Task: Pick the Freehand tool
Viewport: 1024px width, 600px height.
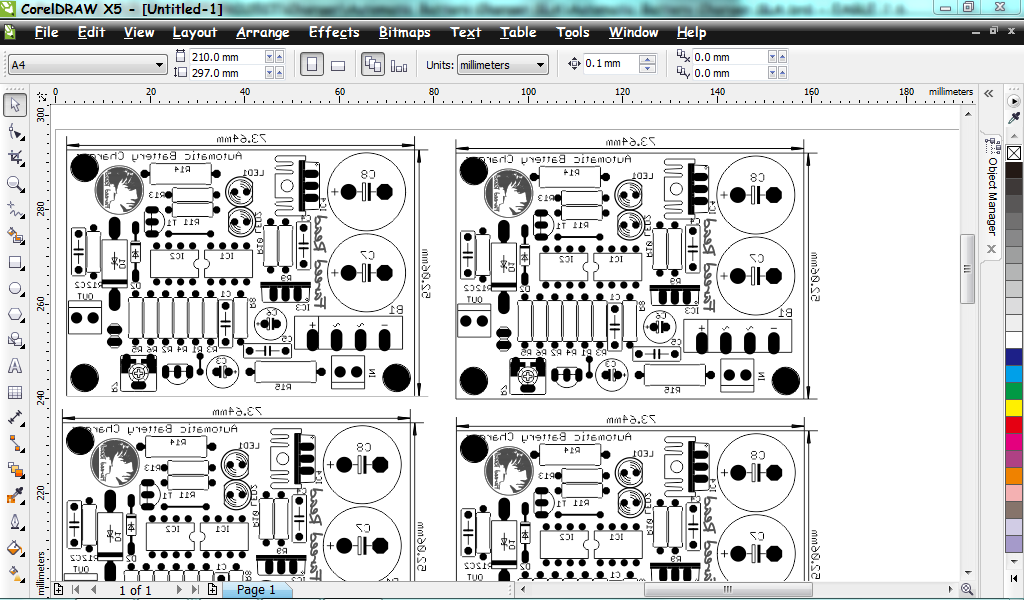Action: click(x=15, y=210)
